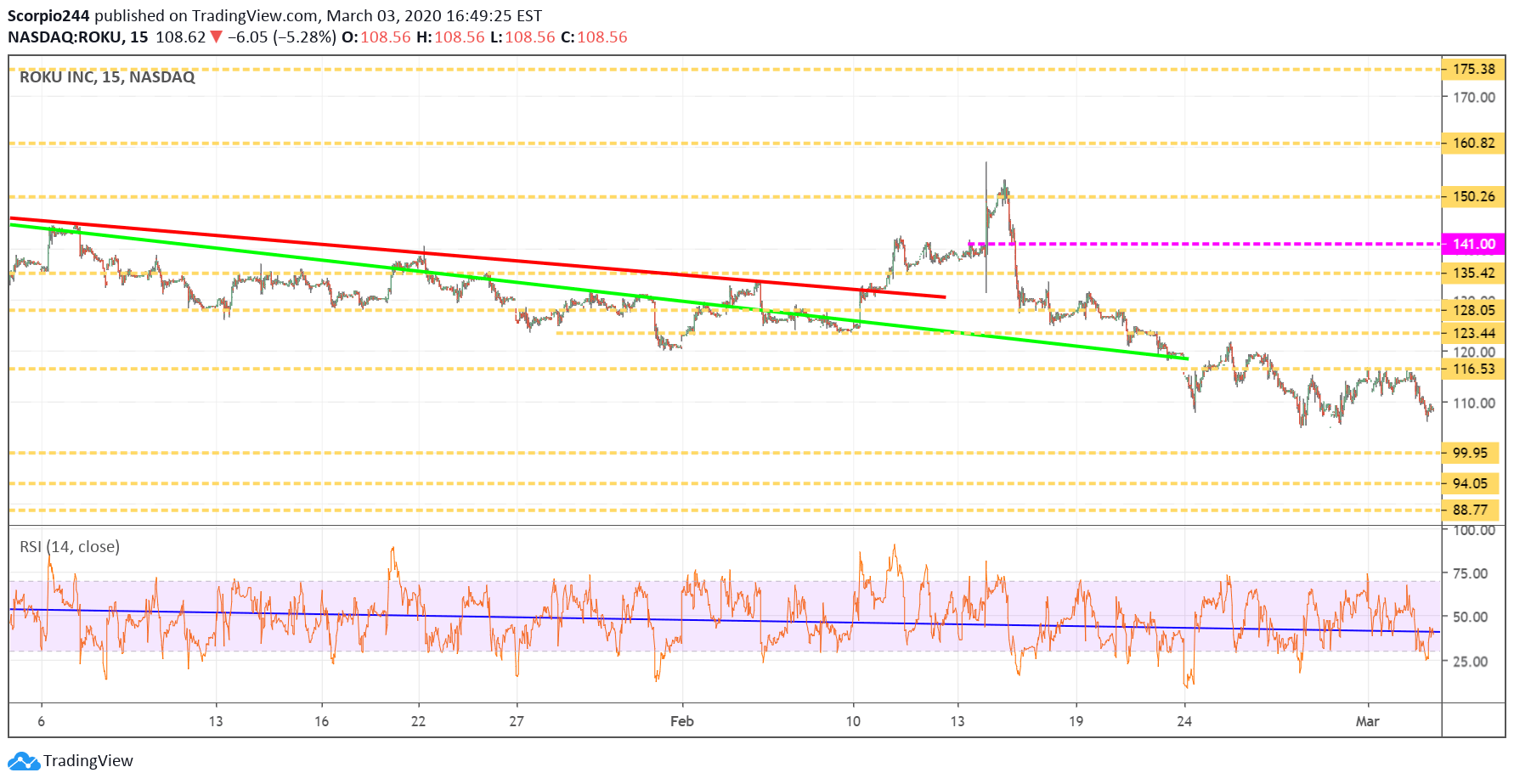Select the 175.38 price level label
The image size is (1514, 784).
coord(1474,70)
